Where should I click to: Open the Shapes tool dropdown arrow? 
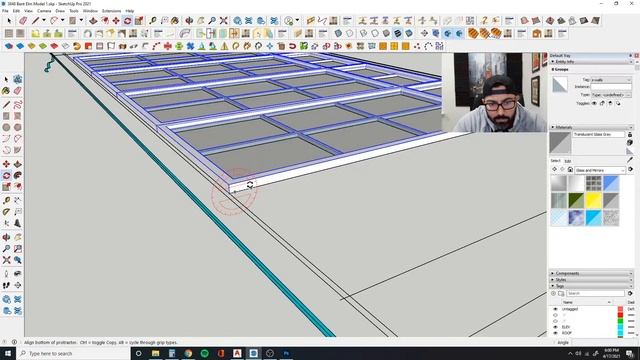tap(81, 20)
